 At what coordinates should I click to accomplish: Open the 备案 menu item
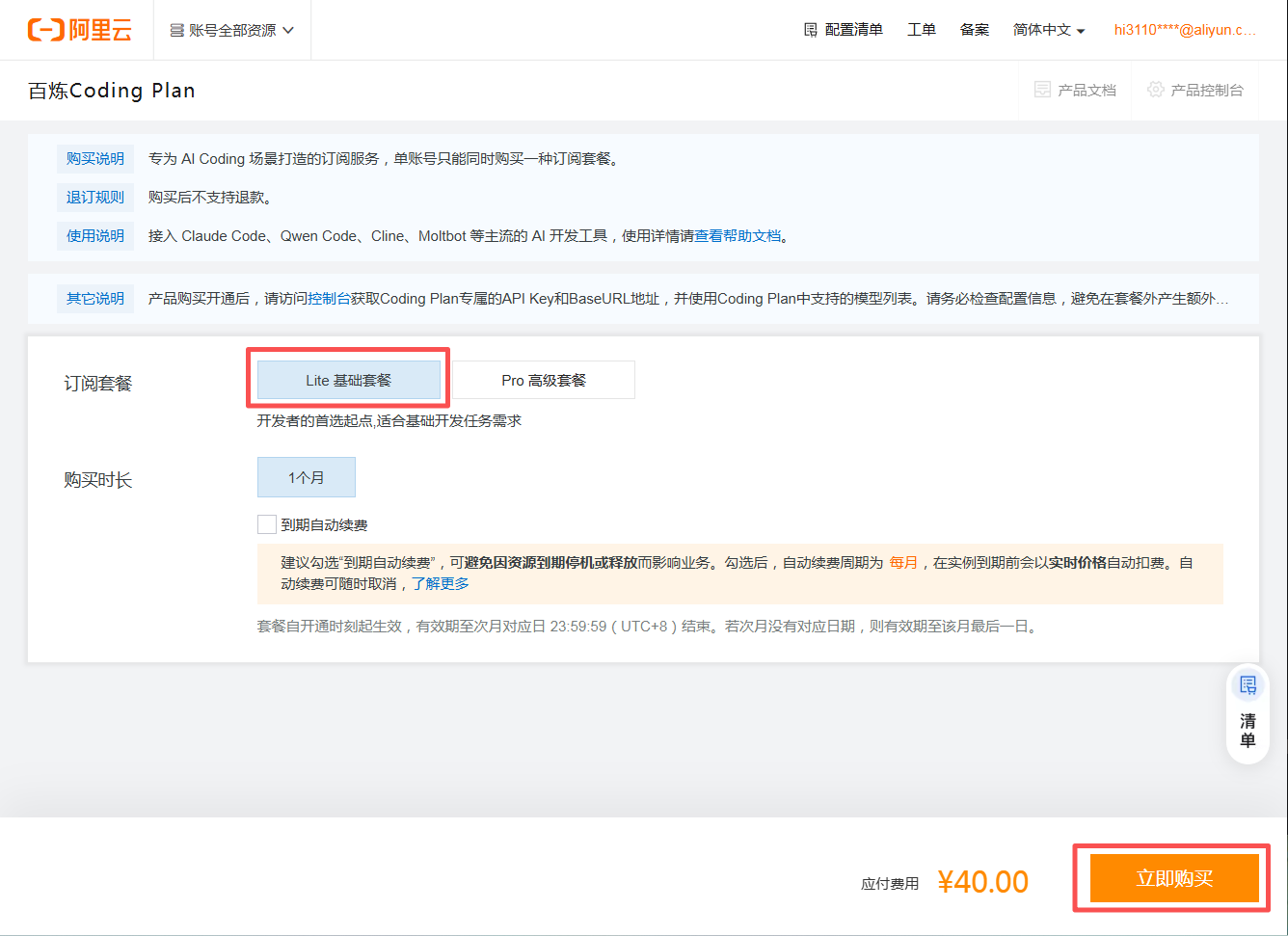(975, 30)
